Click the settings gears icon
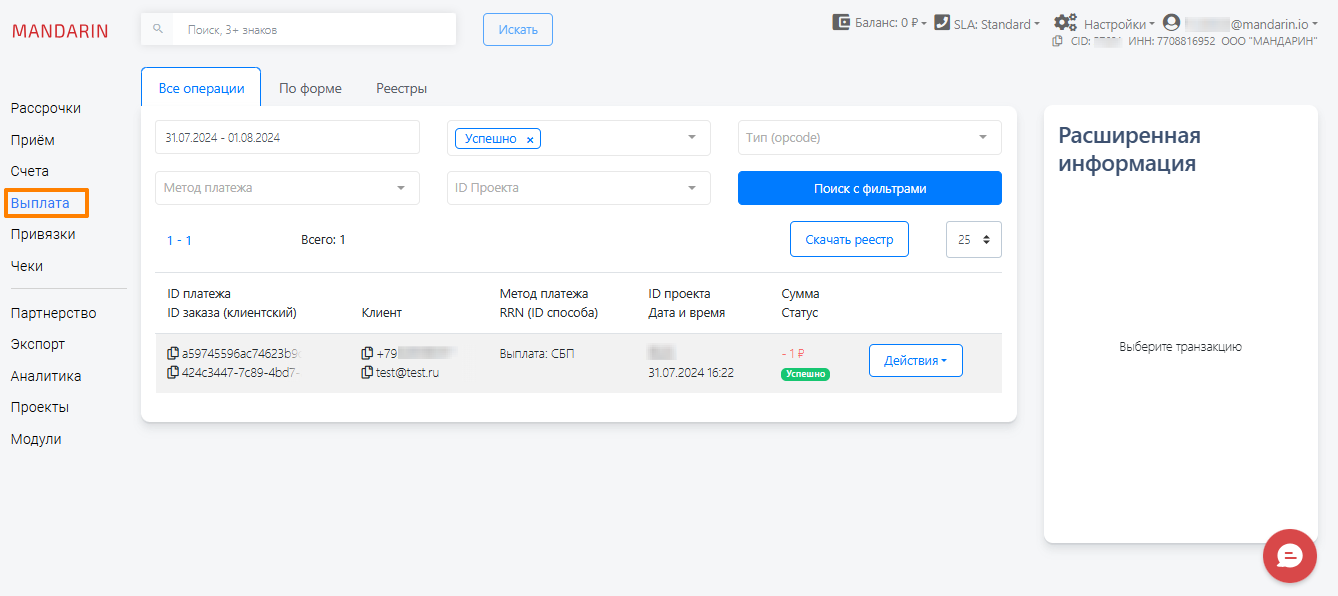1338x596 pixels. tap(1066, 23)
